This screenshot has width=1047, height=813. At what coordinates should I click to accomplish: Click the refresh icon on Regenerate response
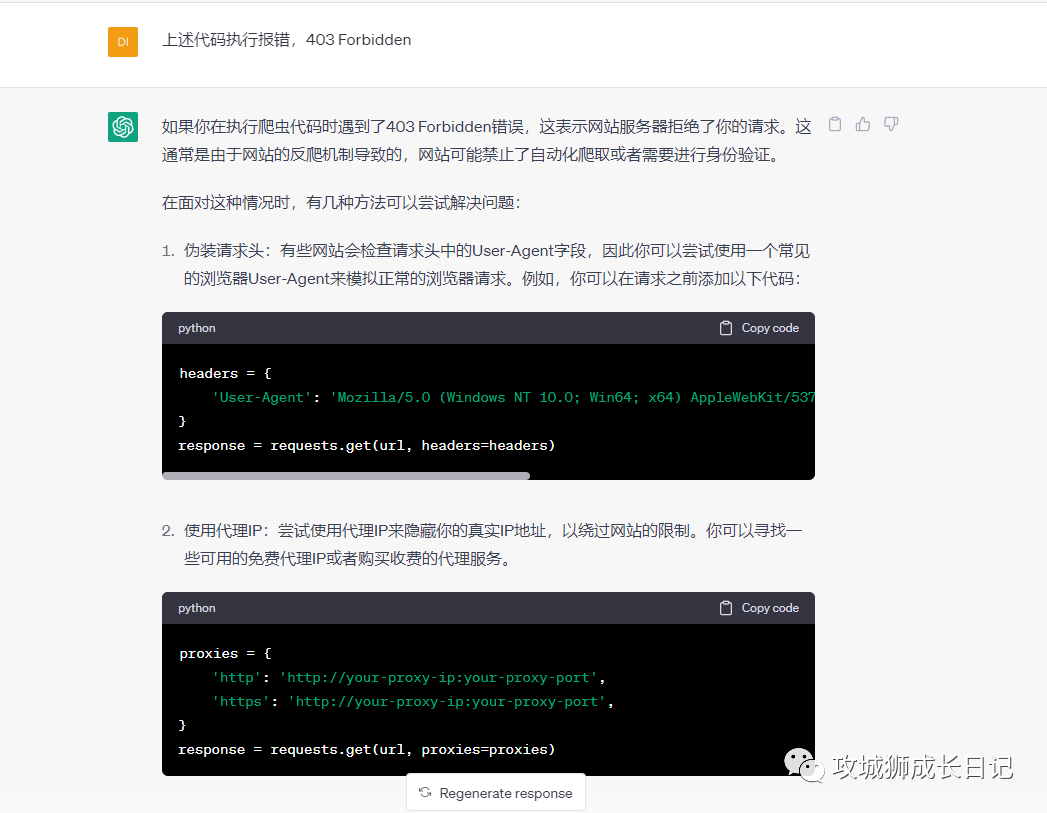(425, 793)
